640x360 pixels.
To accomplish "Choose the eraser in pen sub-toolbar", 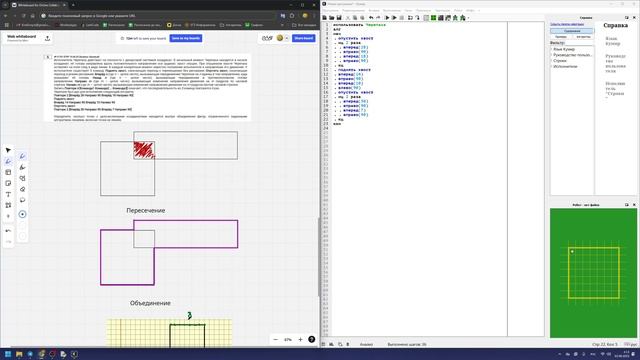I will [x=22, y=189].
